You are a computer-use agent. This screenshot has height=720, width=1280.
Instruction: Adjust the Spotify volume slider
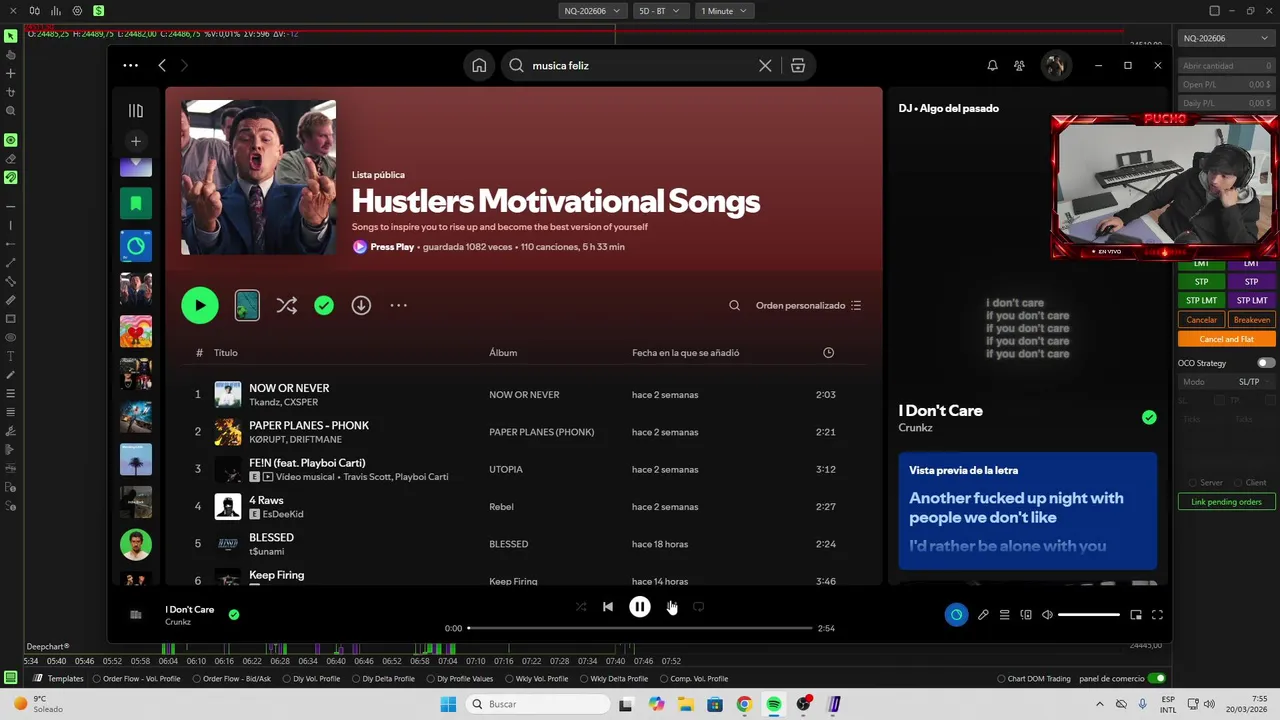click(1088, 615)
